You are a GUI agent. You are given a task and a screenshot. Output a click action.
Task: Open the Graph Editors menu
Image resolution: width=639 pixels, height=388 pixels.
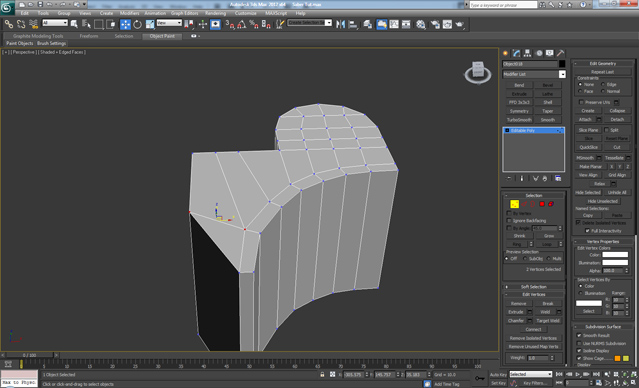[184, 13]
